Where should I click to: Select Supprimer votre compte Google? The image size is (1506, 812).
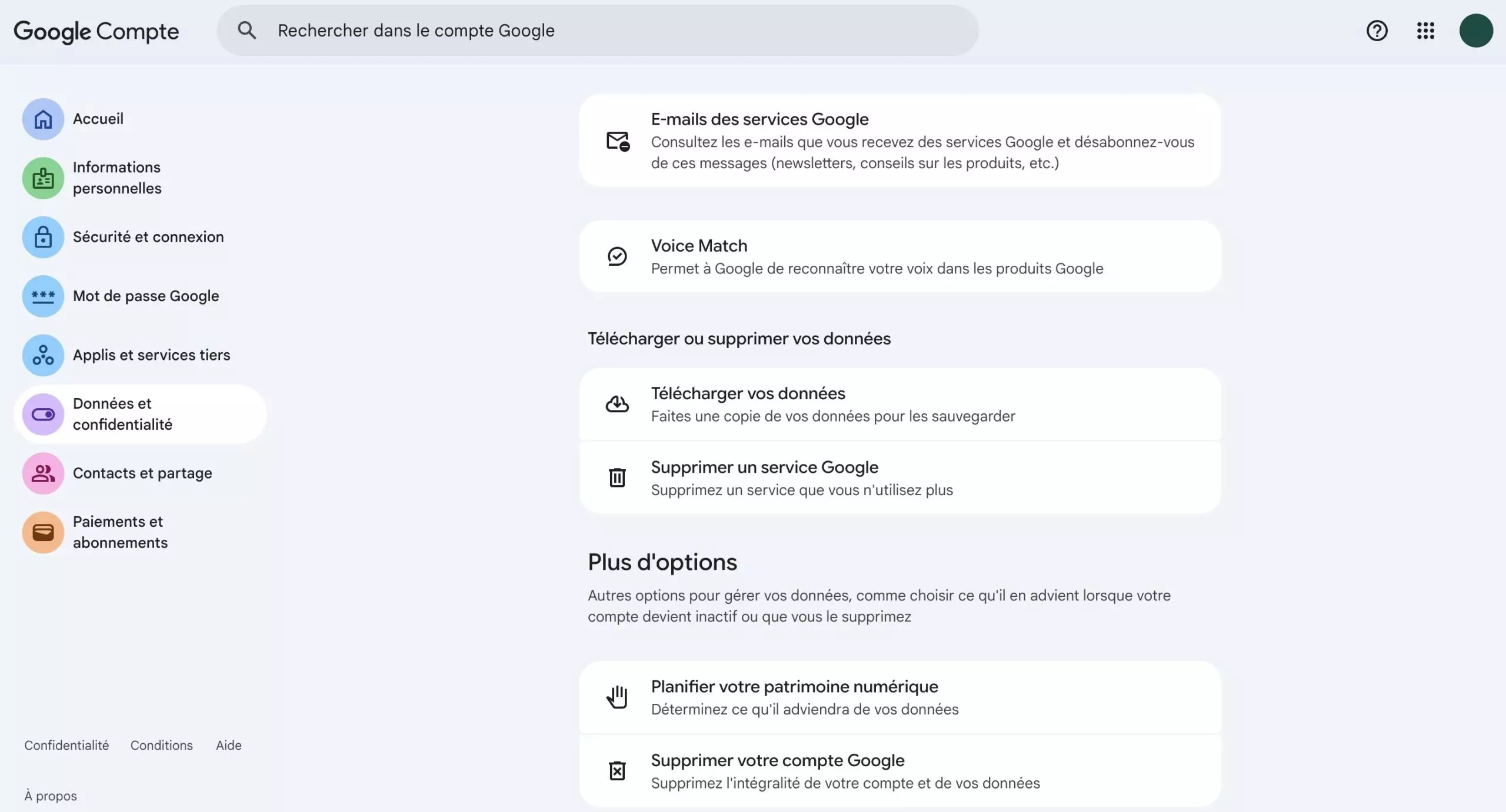coord(899,771)
